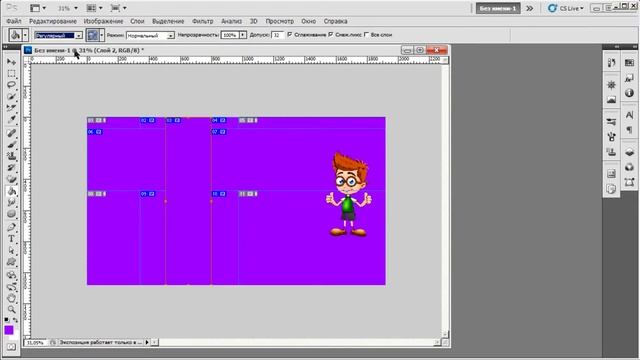
Task: Open the Clone Source stamp panel icon
Action: [611, 152]
